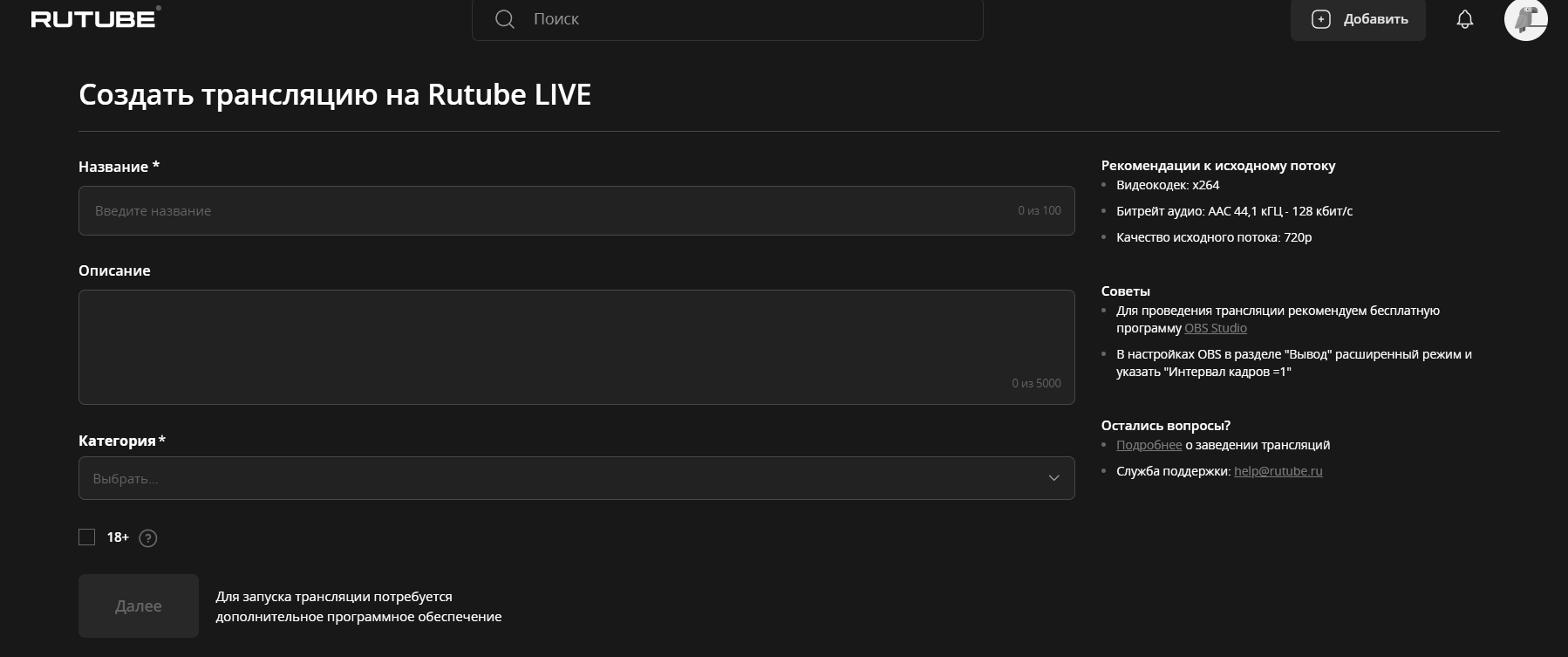Click the "Далее" button
Viewport: 1568px width, 657px height.
click(x=139, y=606)
